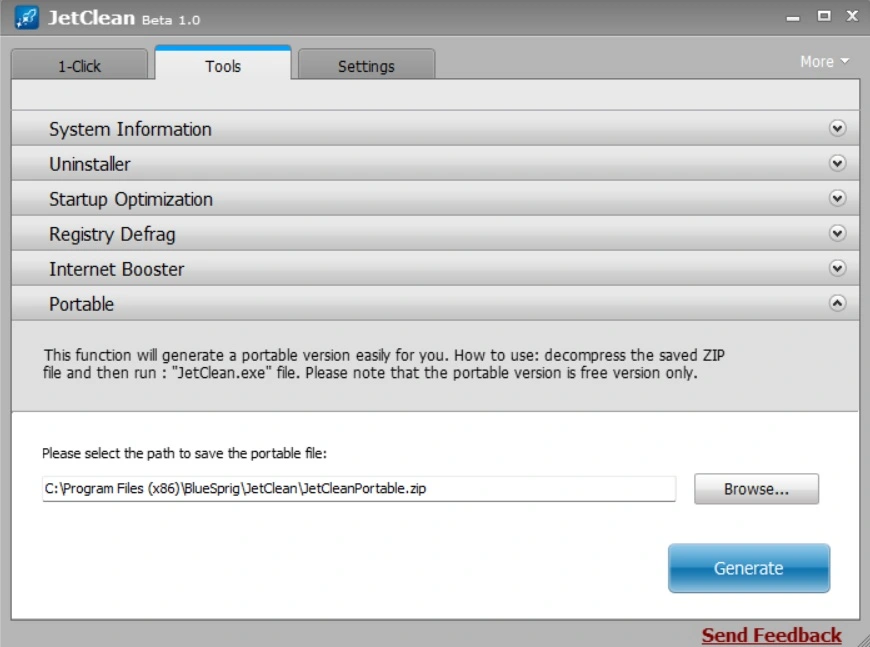The width and height of the screenshot is (870, 647).
Task: Click the Generate button
Action: 749,568
